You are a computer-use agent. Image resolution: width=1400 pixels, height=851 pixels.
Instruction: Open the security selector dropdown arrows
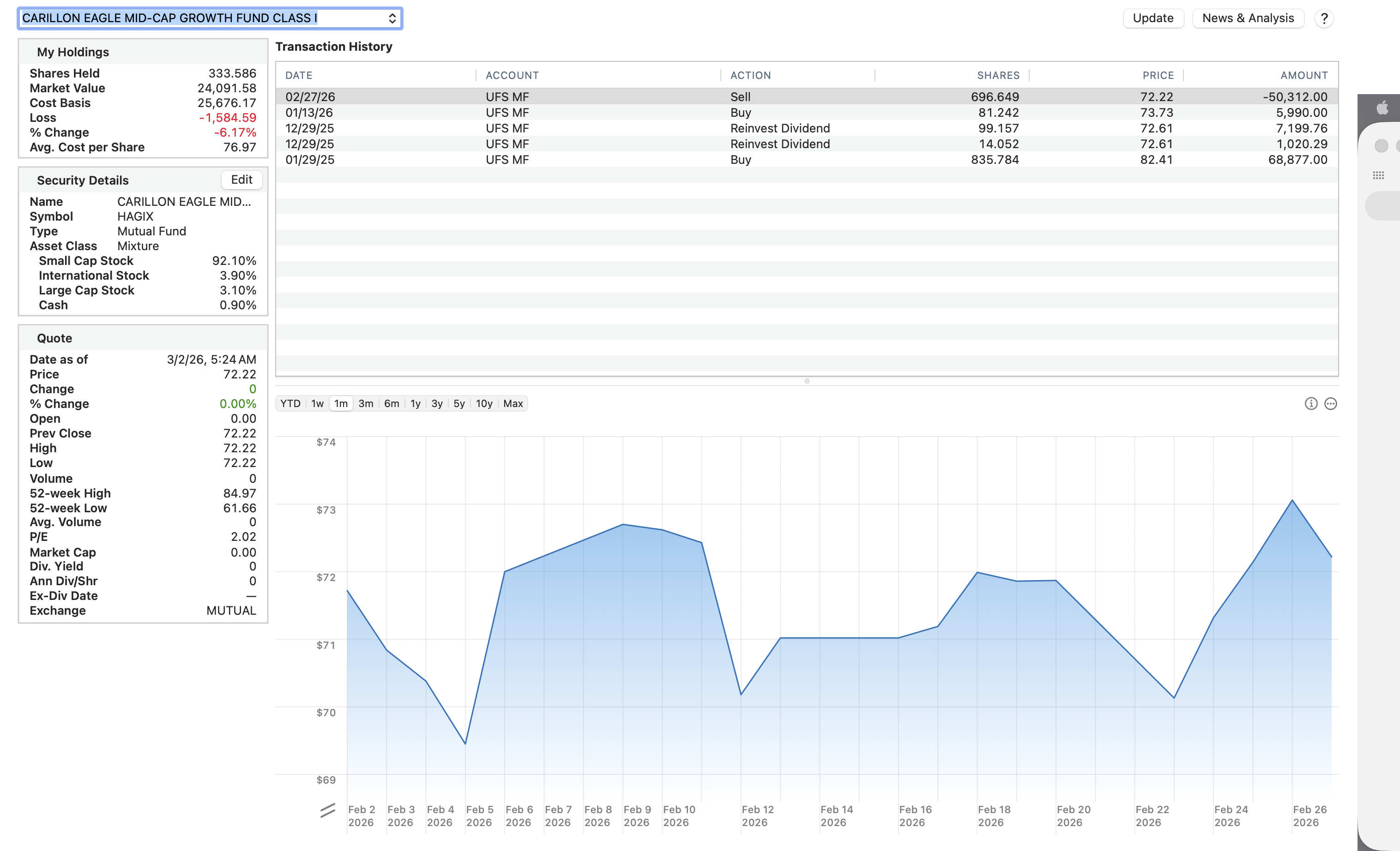392,18
